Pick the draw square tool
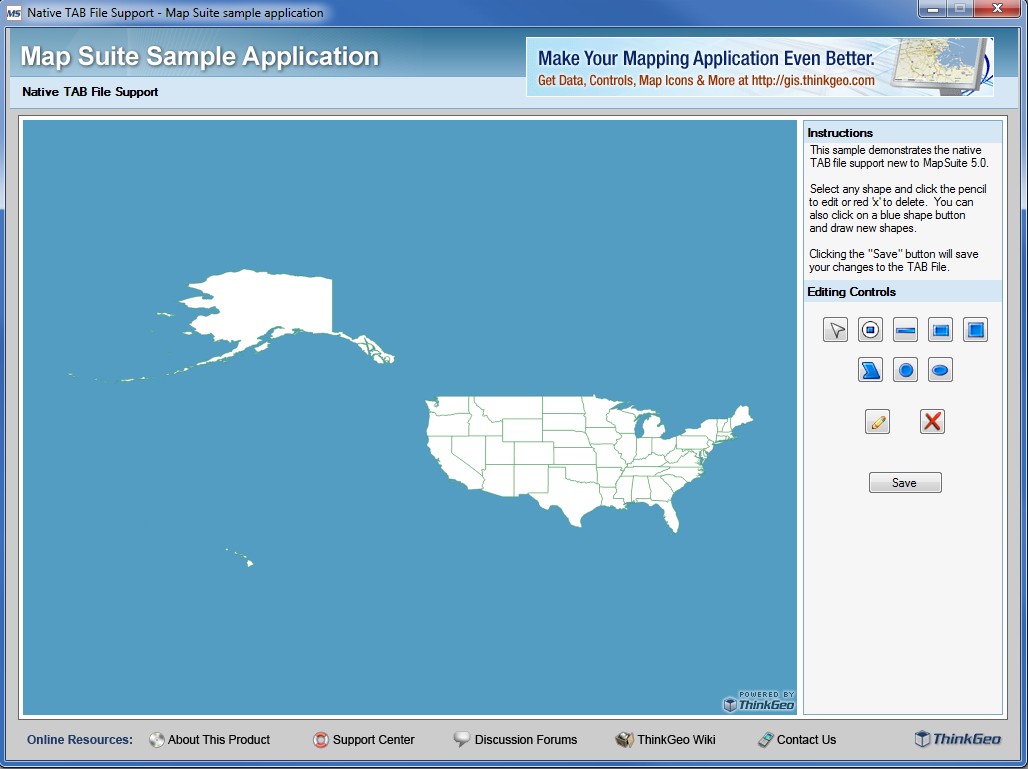The height and width of the screenshot is (769, 1028). (975, 329)
